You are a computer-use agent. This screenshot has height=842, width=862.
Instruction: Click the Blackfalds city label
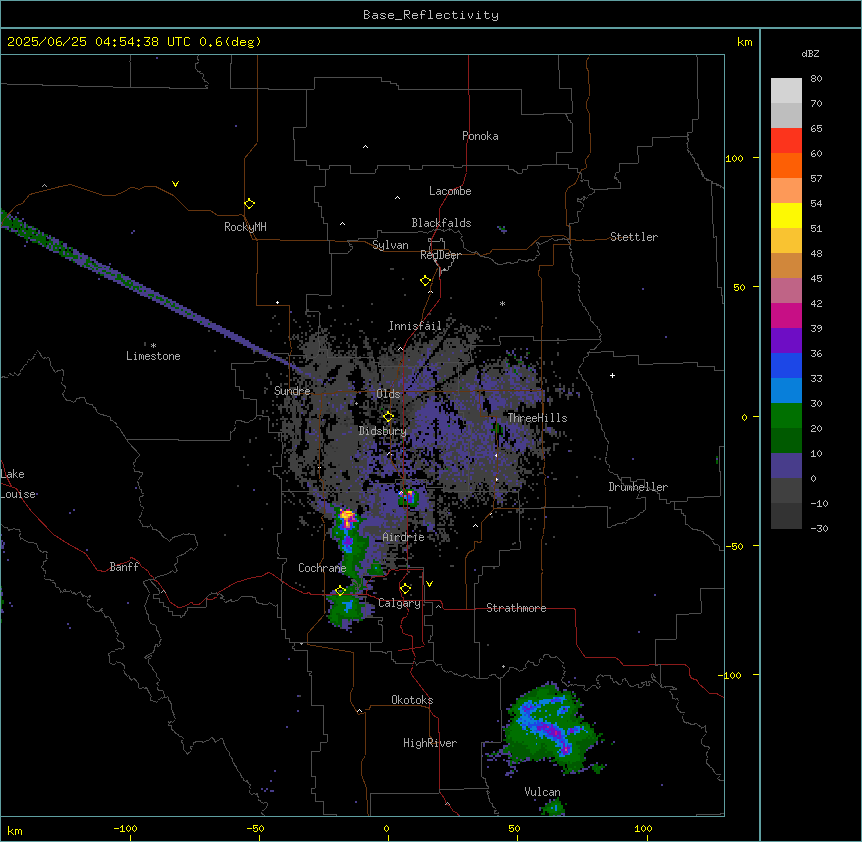(x=441, y=223)
